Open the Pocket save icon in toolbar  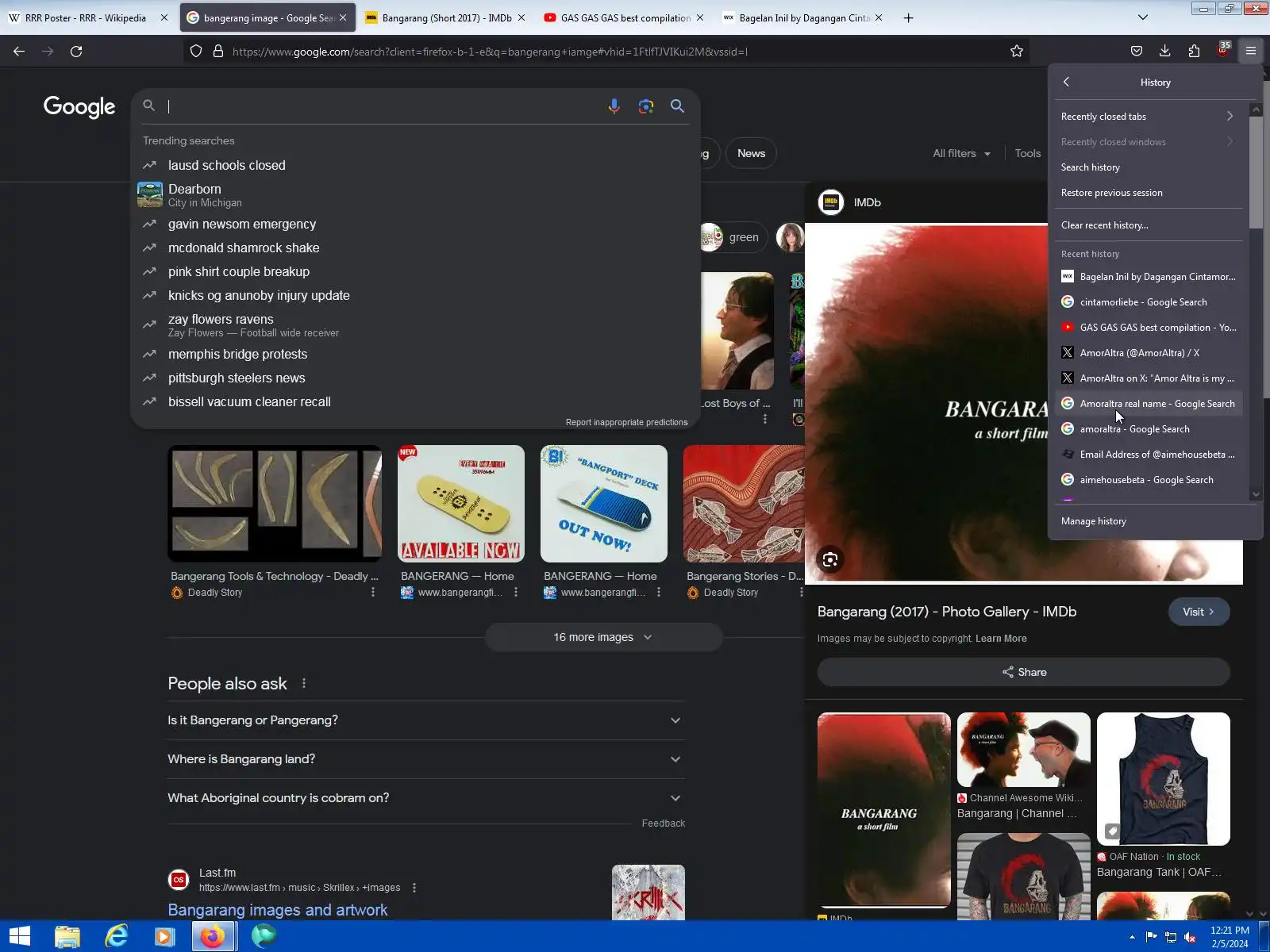[x=1137, y=52]
